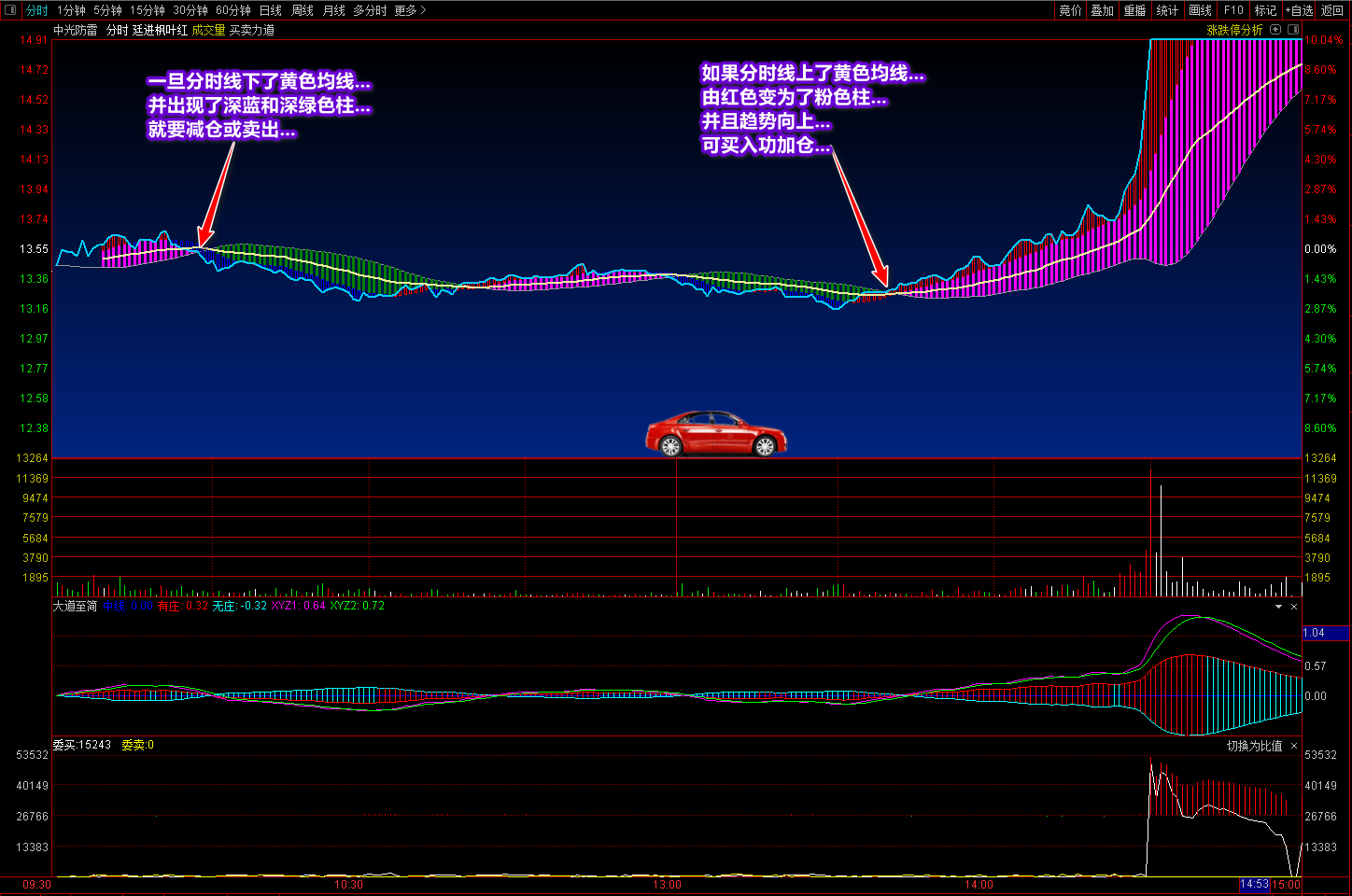Image resolution: width=1352 pixels, height=896 pixels.
Task: Open the 大道至简 panel dropdown arrow
Action: pyautogui.click(x=1278, y=607)
